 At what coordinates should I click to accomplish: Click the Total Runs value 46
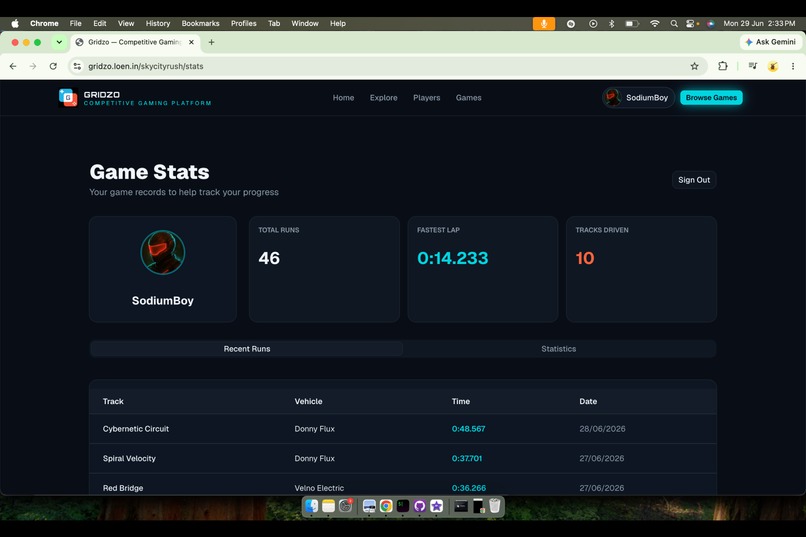(x=269, y=258)
